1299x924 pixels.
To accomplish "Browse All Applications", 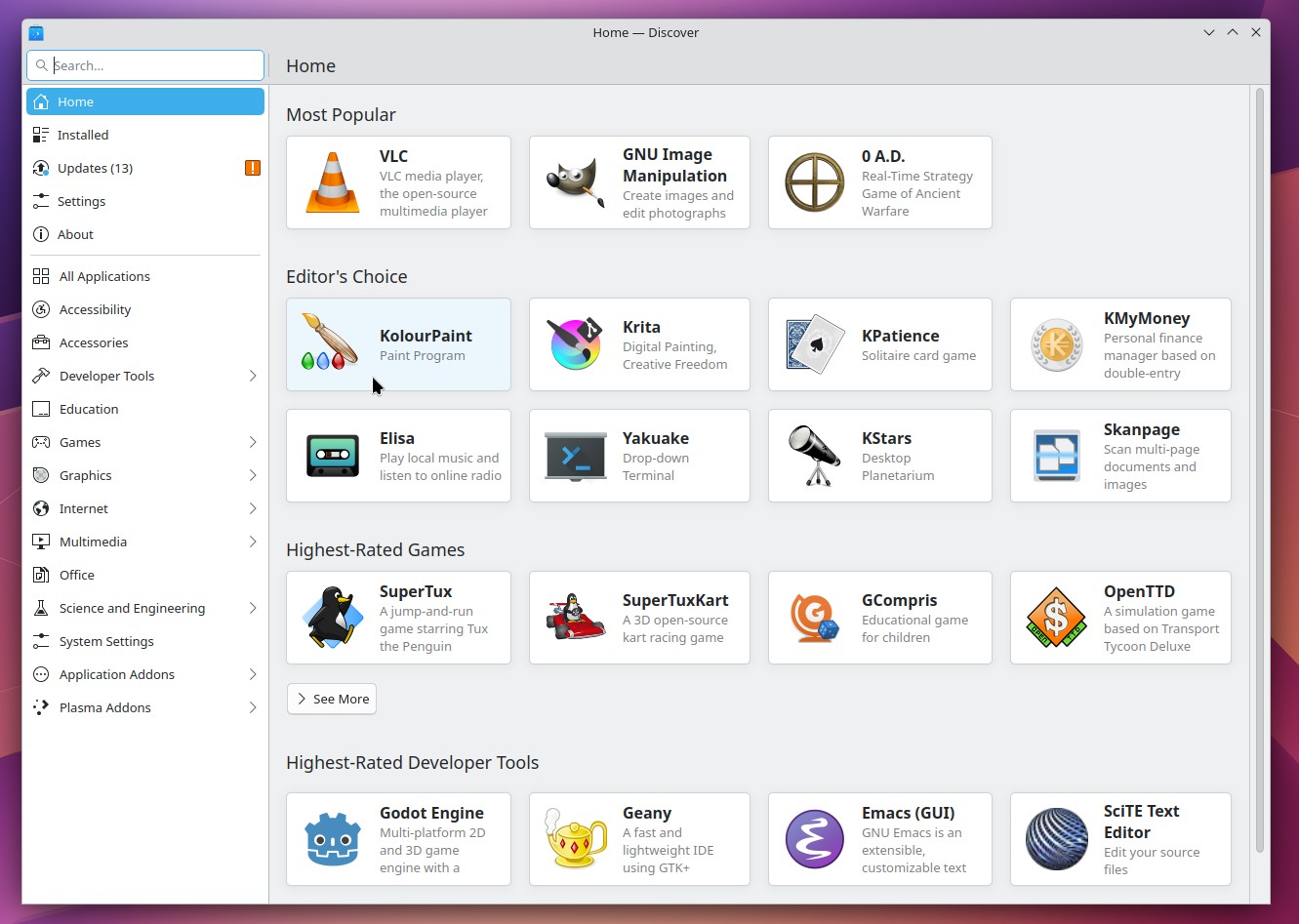I will [145, 276].
